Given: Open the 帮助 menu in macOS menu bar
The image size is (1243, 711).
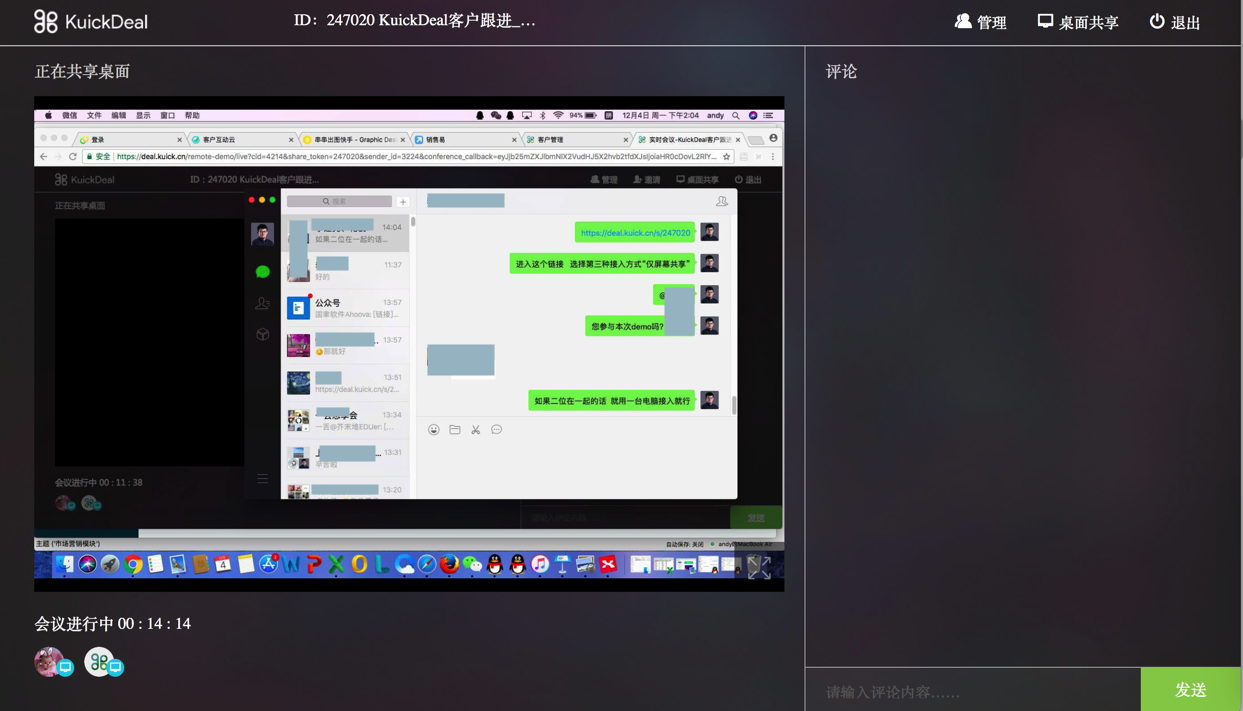Looking at the screenshot, I should pos(192,115).
